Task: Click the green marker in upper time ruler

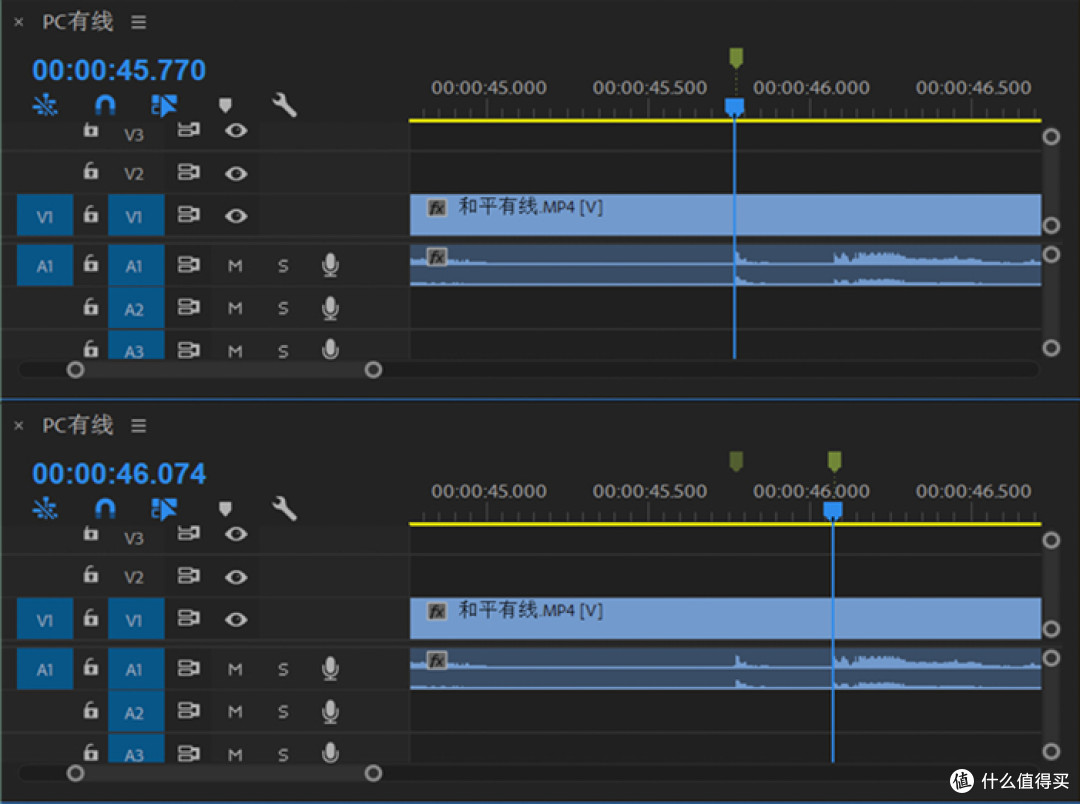Action: coord(736,58)
